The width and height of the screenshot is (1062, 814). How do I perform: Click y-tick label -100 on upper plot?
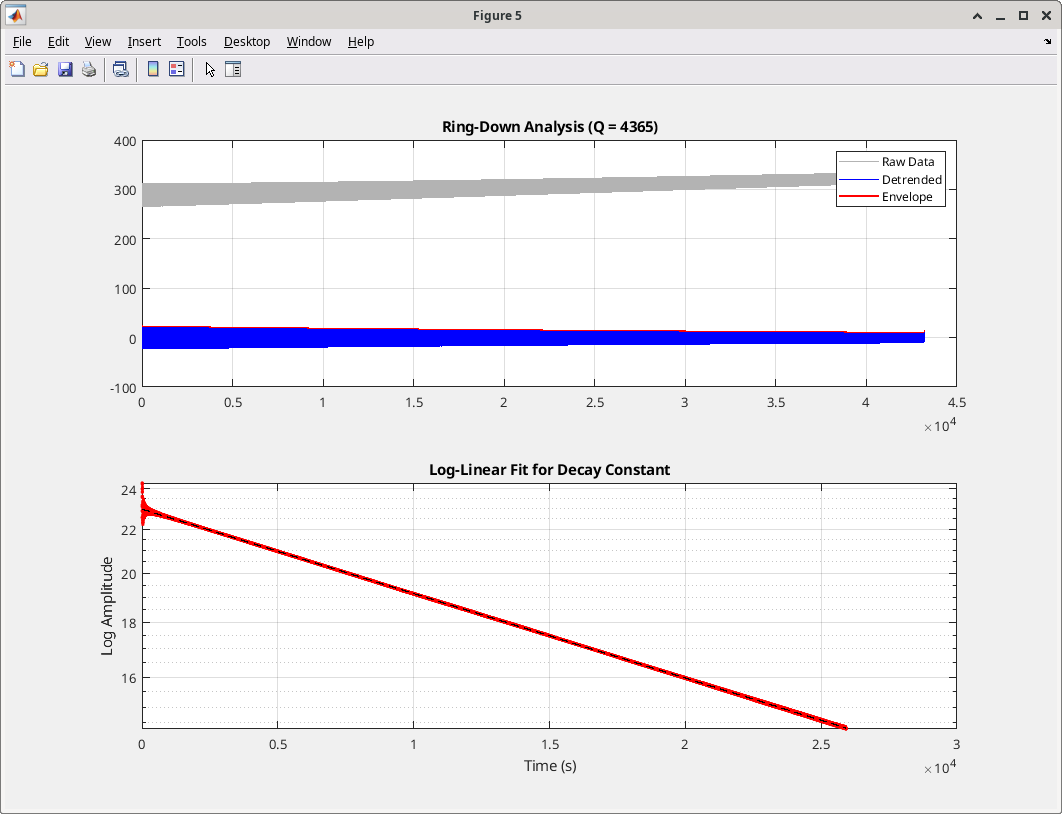click(123, 388)
